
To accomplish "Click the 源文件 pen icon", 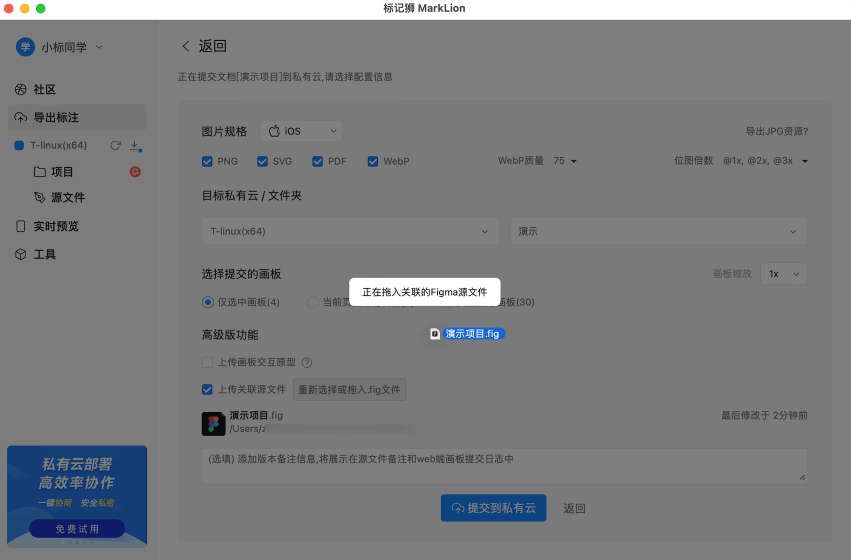I will [40, 197].
